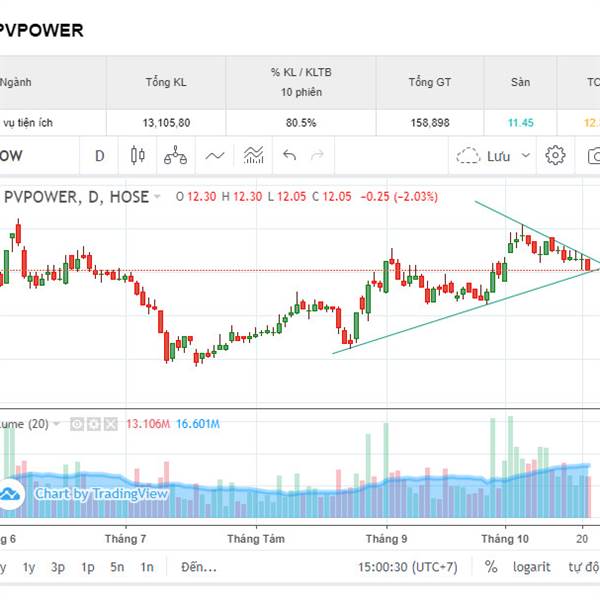
Task: Expand the Volume (20) indicator arrow
Action: coord(57,424)
